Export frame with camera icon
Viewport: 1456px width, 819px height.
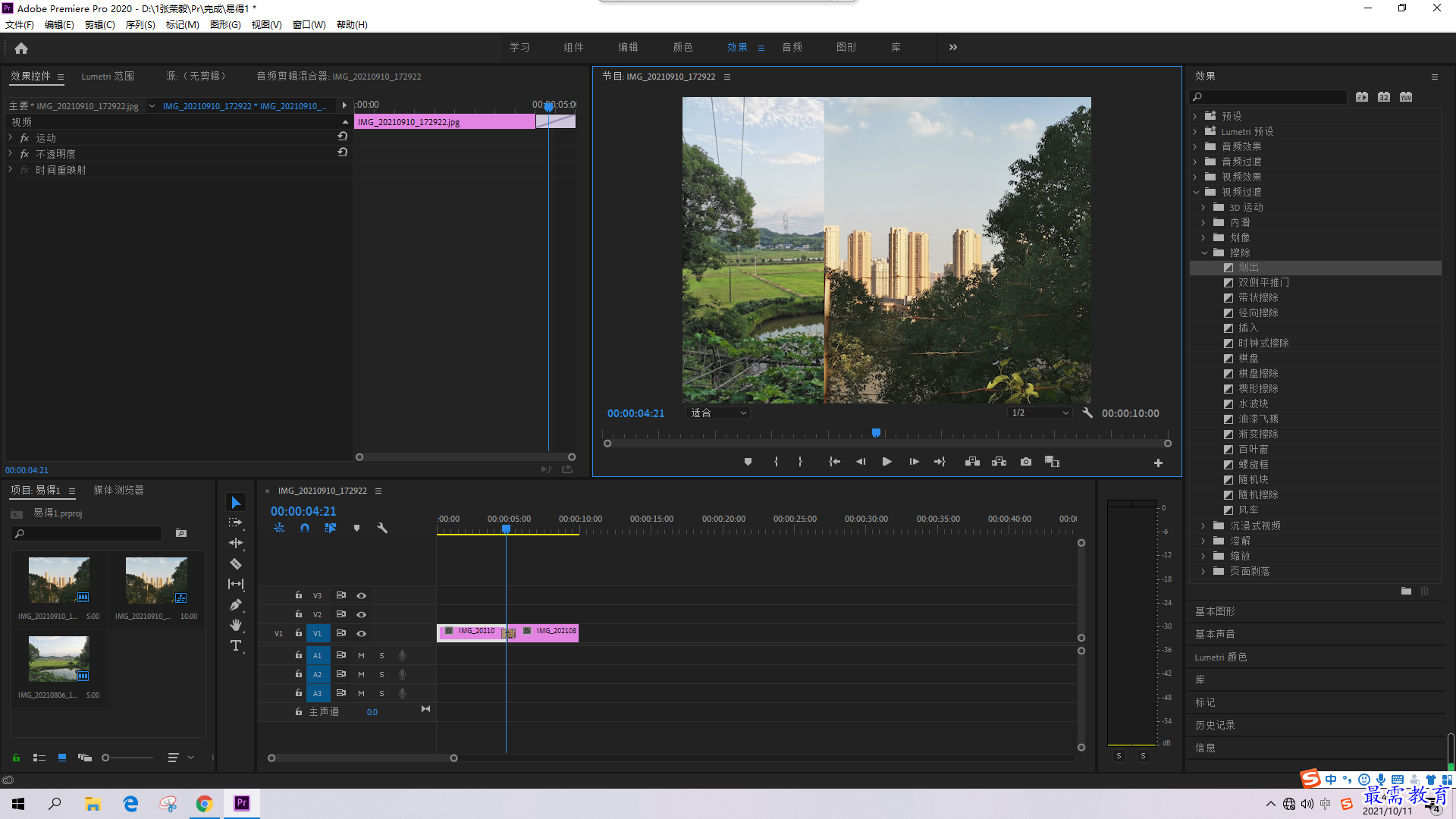point(1026,462)
